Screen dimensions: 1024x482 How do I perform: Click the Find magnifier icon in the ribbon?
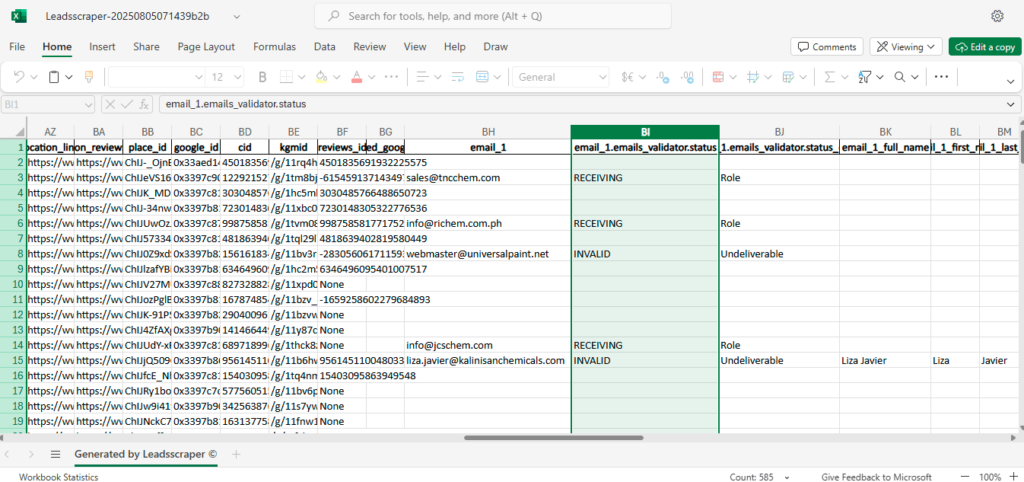click(x=900, y=77)
